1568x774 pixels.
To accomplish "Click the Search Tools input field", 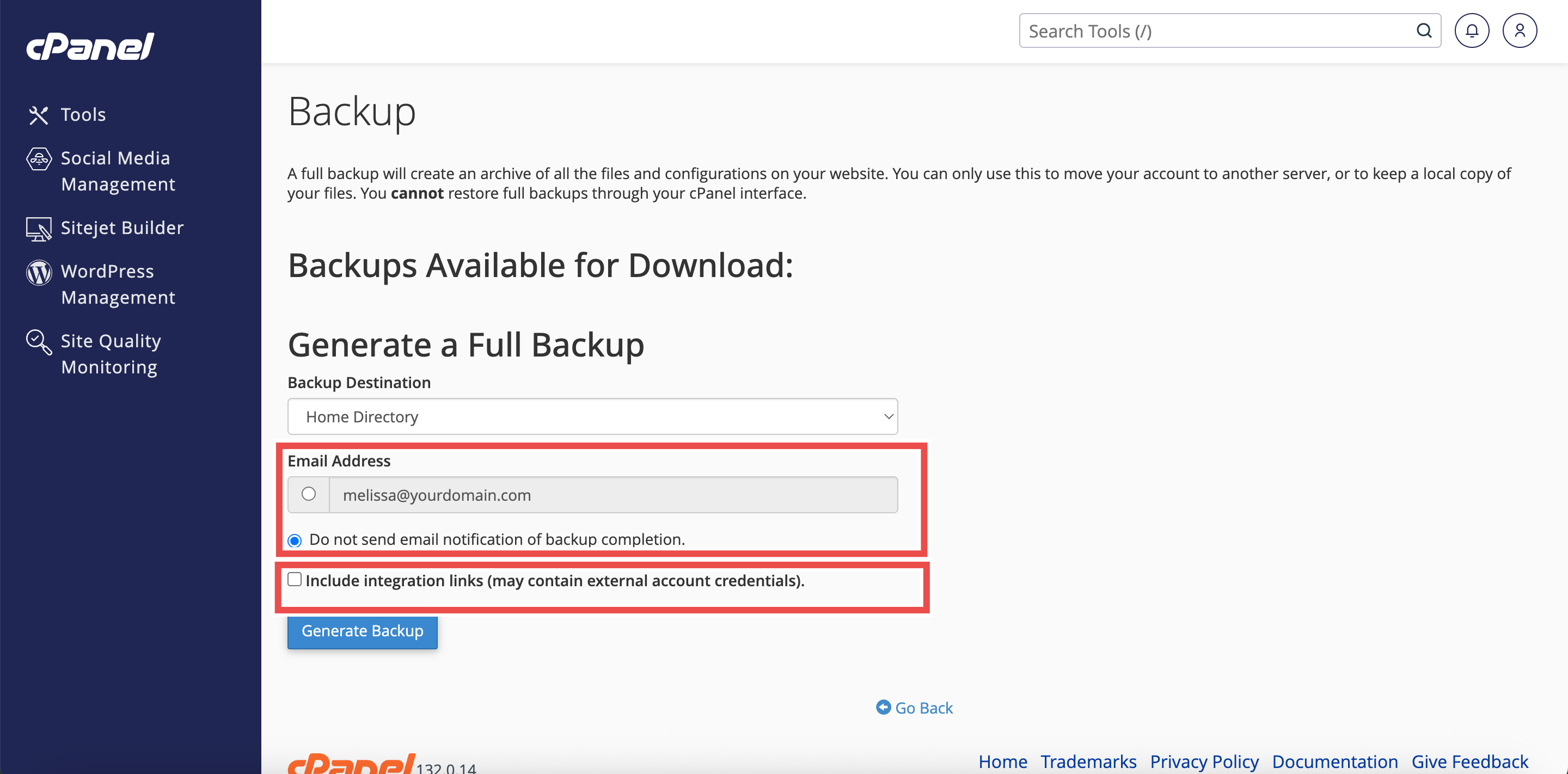I will [1217, 31].
